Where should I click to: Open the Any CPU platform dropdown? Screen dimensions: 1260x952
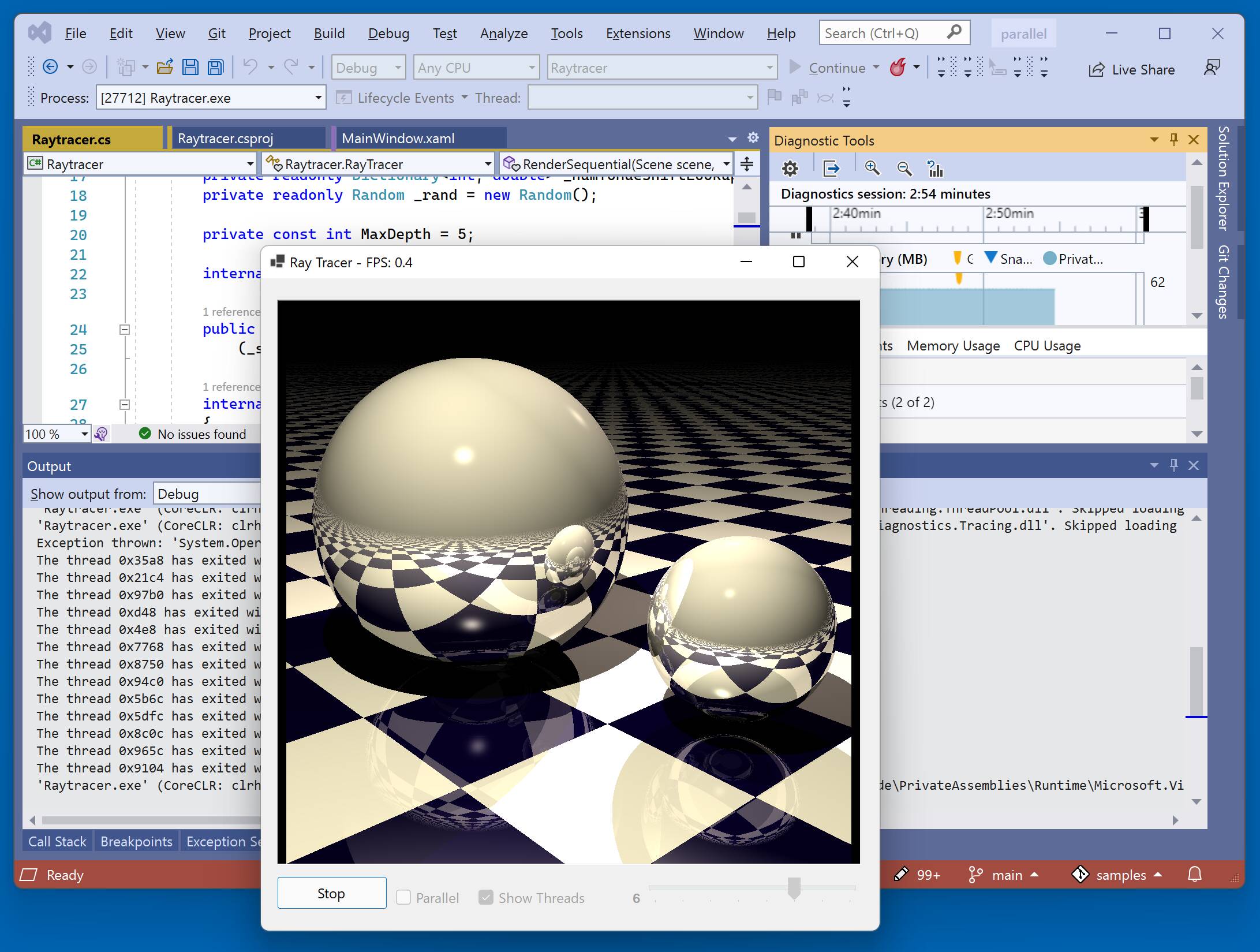click(530, 67)
